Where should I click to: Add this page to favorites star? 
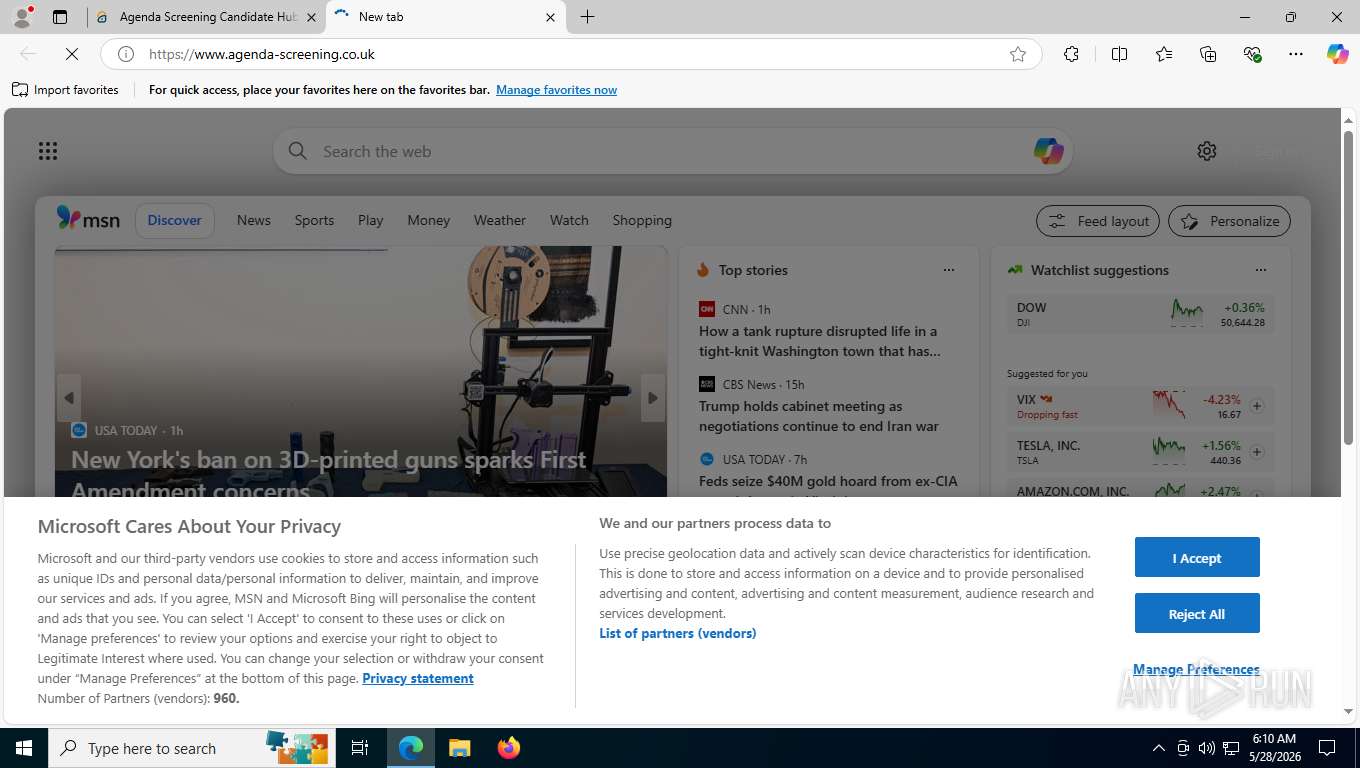(1017, 54)
